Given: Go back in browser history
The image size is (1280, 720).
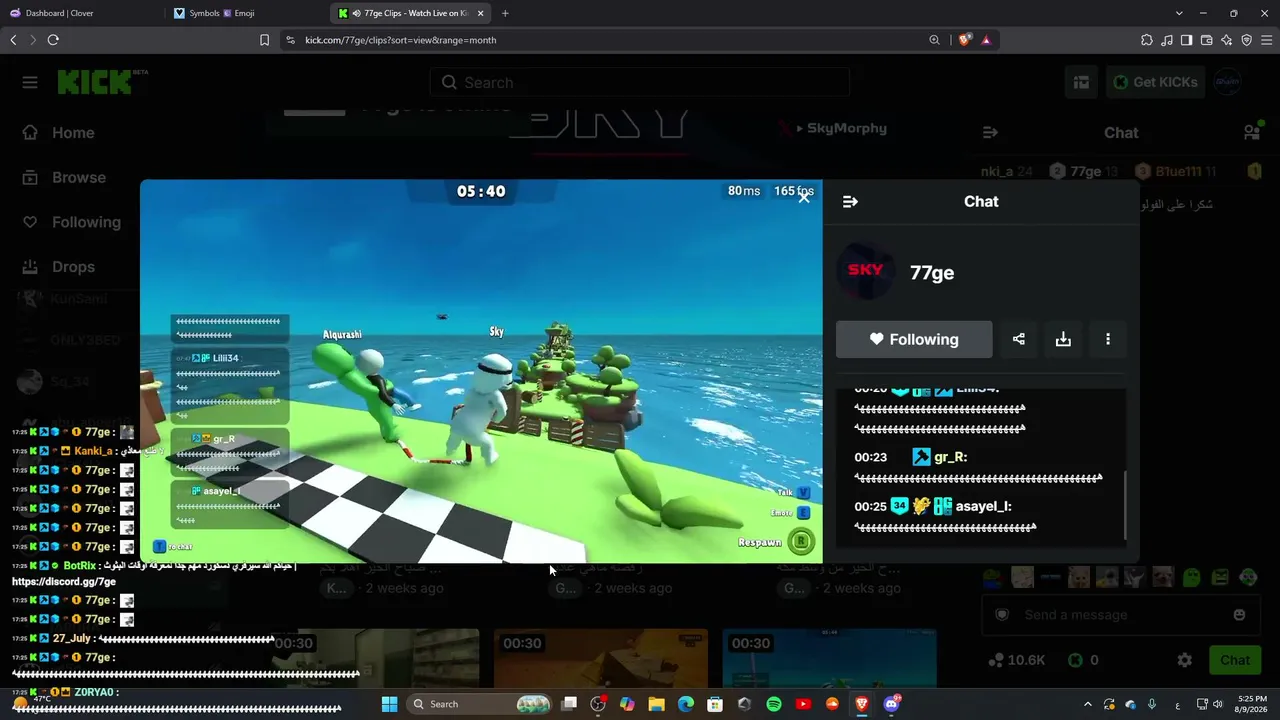Looking at the screenshot, I should pyautogui.click(x=13, y=40).
